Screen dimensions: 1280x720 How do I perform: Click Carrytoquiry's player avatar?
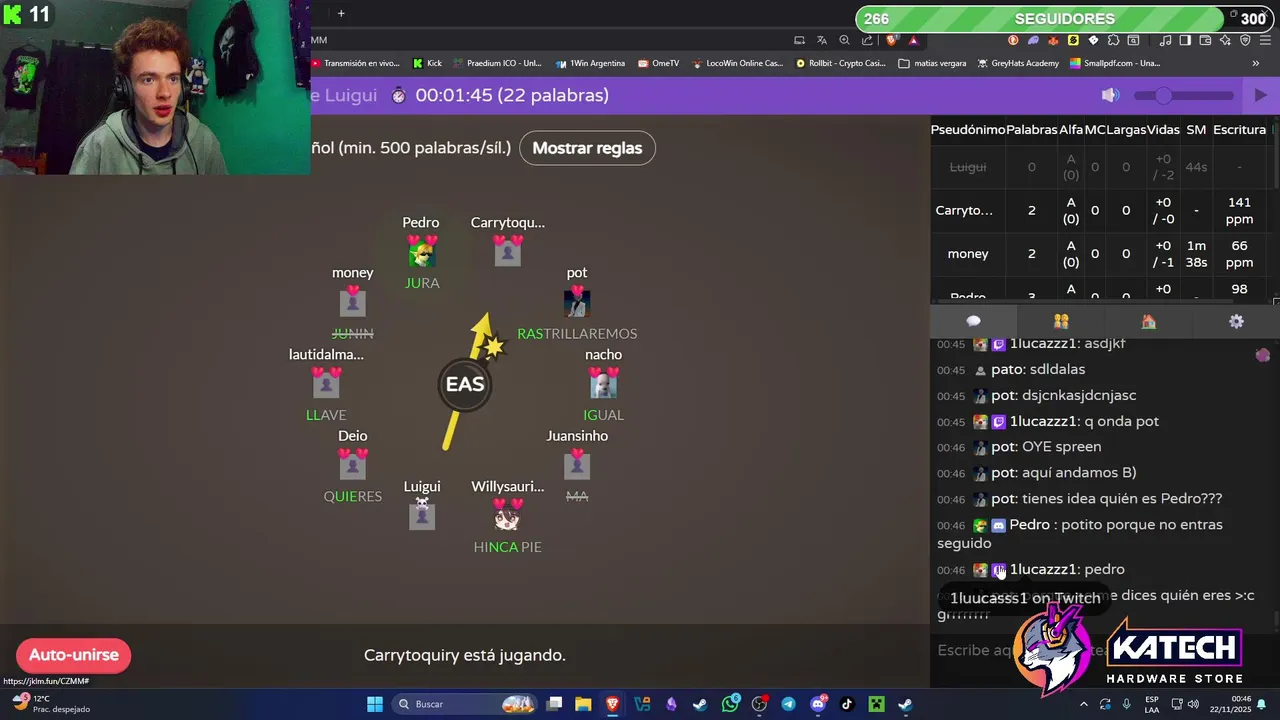(x=508, y=252)
